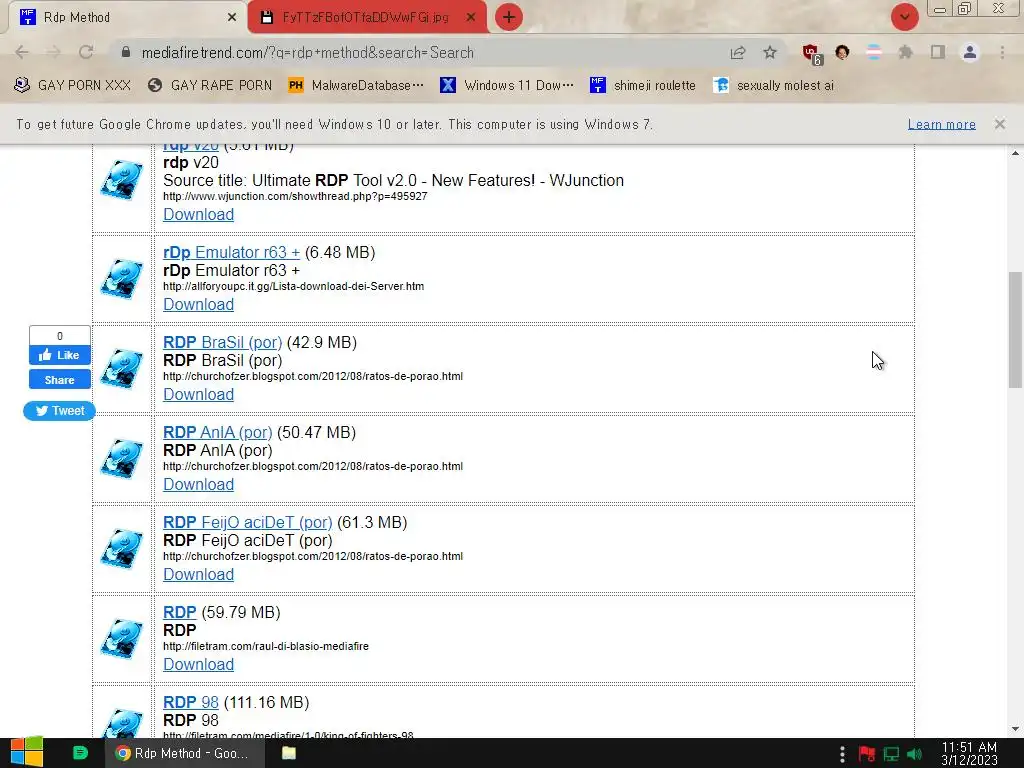
Task: Click the colorful striped extension icon
Action: 874,52
